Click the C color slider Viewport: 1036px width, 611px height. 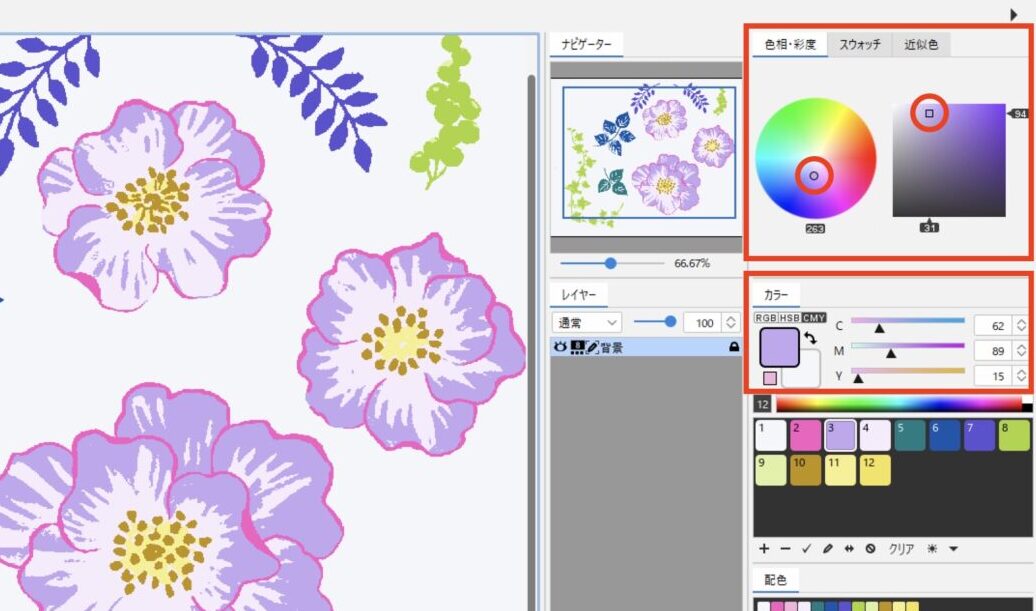tap(907, 321)
